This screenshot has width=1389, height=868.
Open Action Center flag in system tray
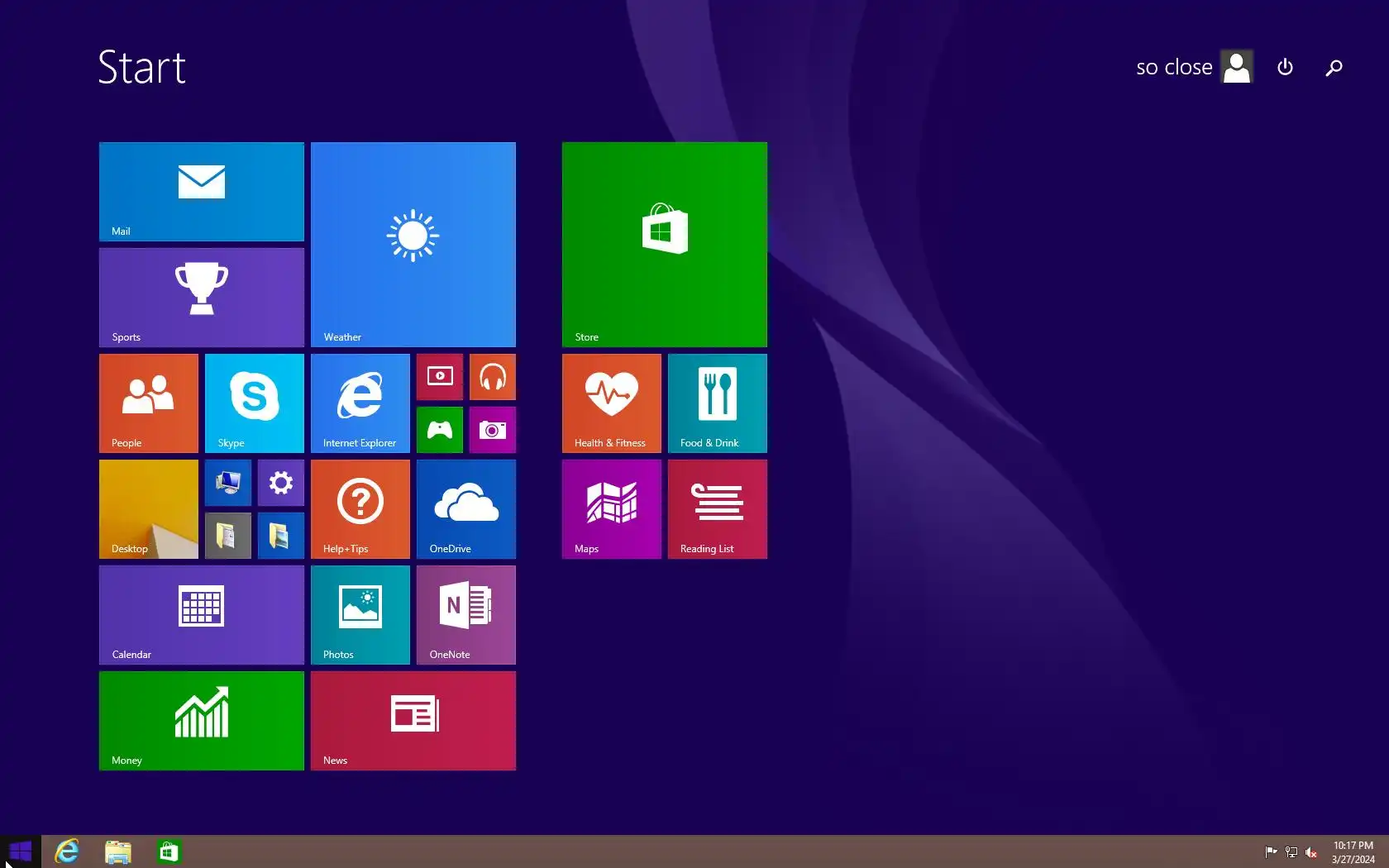coord(1271,852)
